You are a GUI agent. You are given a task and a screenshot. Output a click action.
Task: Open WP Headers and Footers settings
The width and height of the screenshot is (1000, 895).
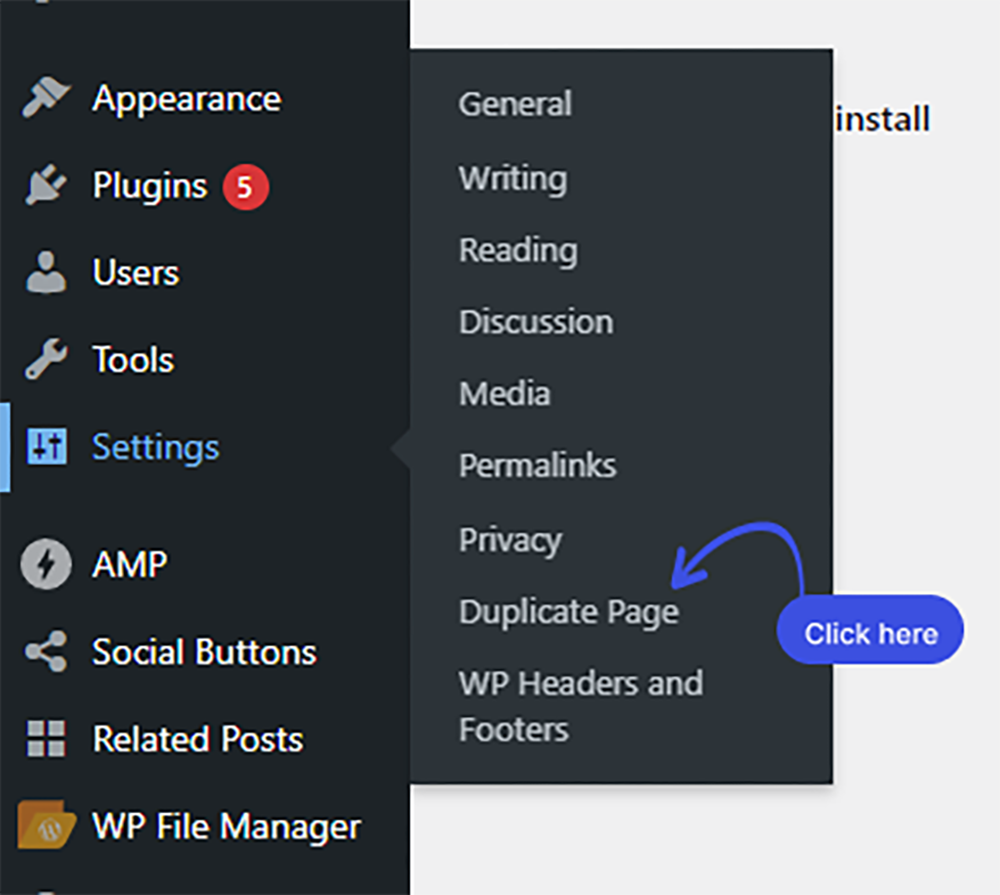click(x=581, y=706)
